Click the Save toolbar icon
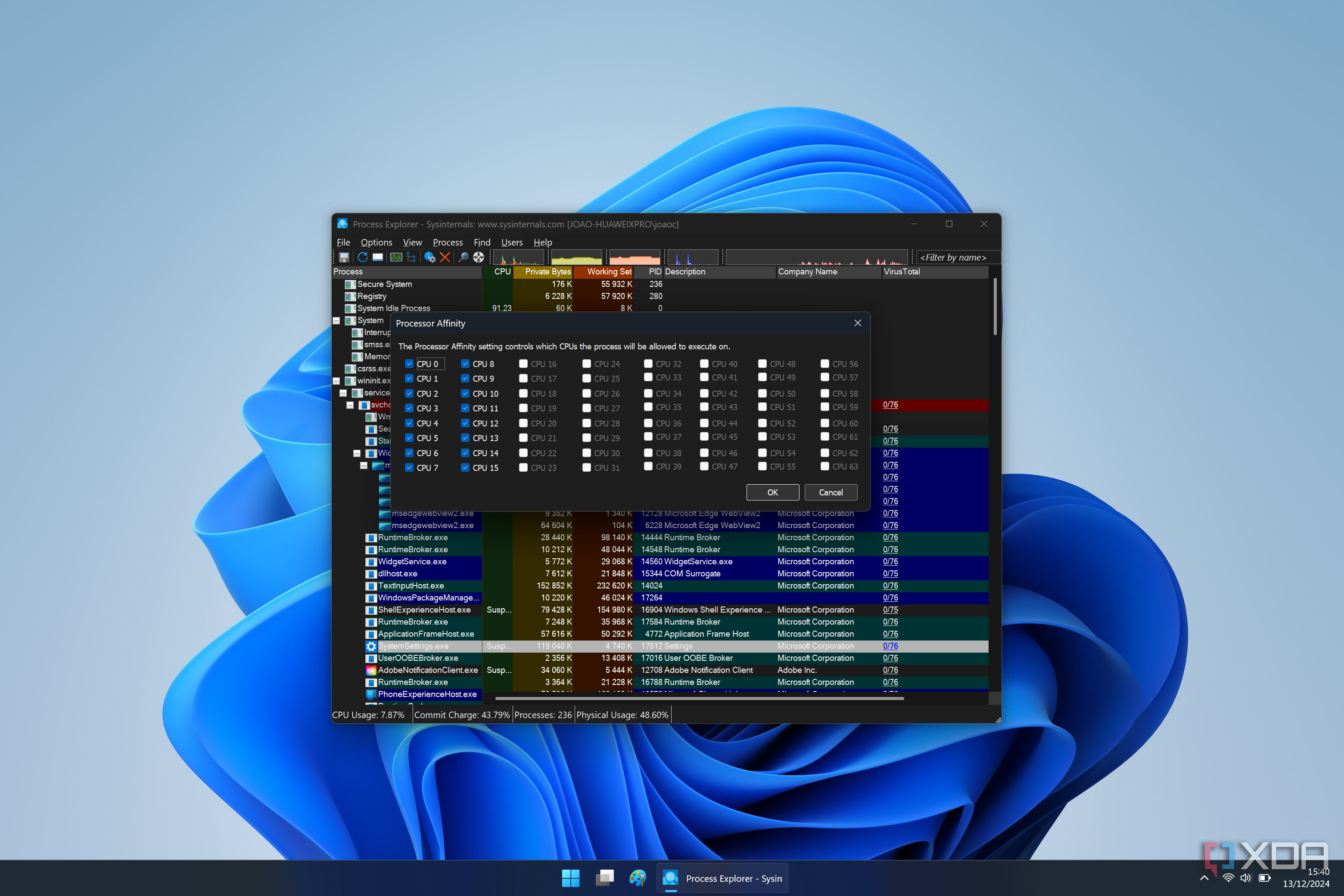The image size is (1344, 896). coord(345,257)
